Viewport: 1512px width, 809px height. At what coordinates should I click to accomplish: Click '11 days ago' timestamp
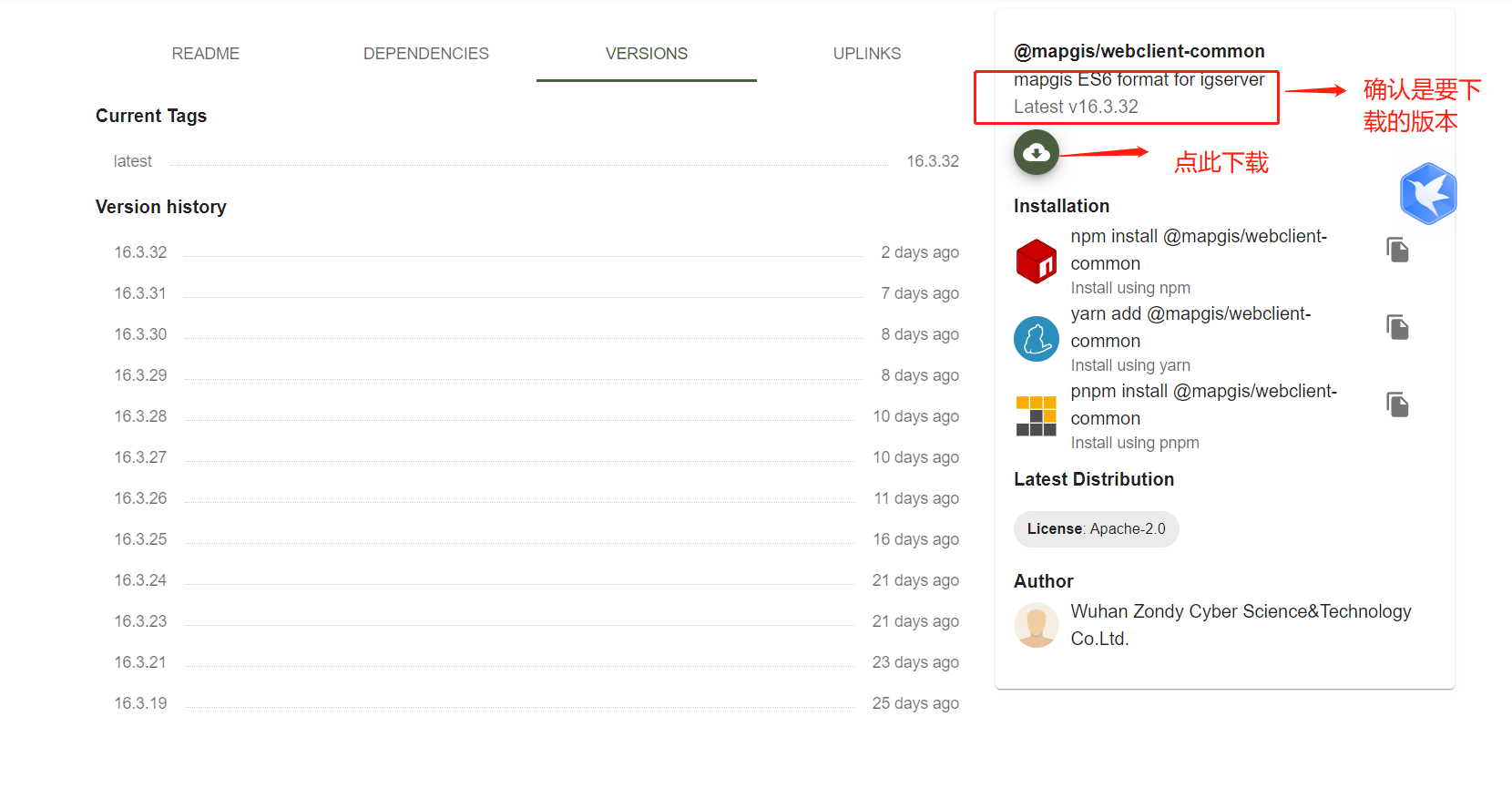916,498
